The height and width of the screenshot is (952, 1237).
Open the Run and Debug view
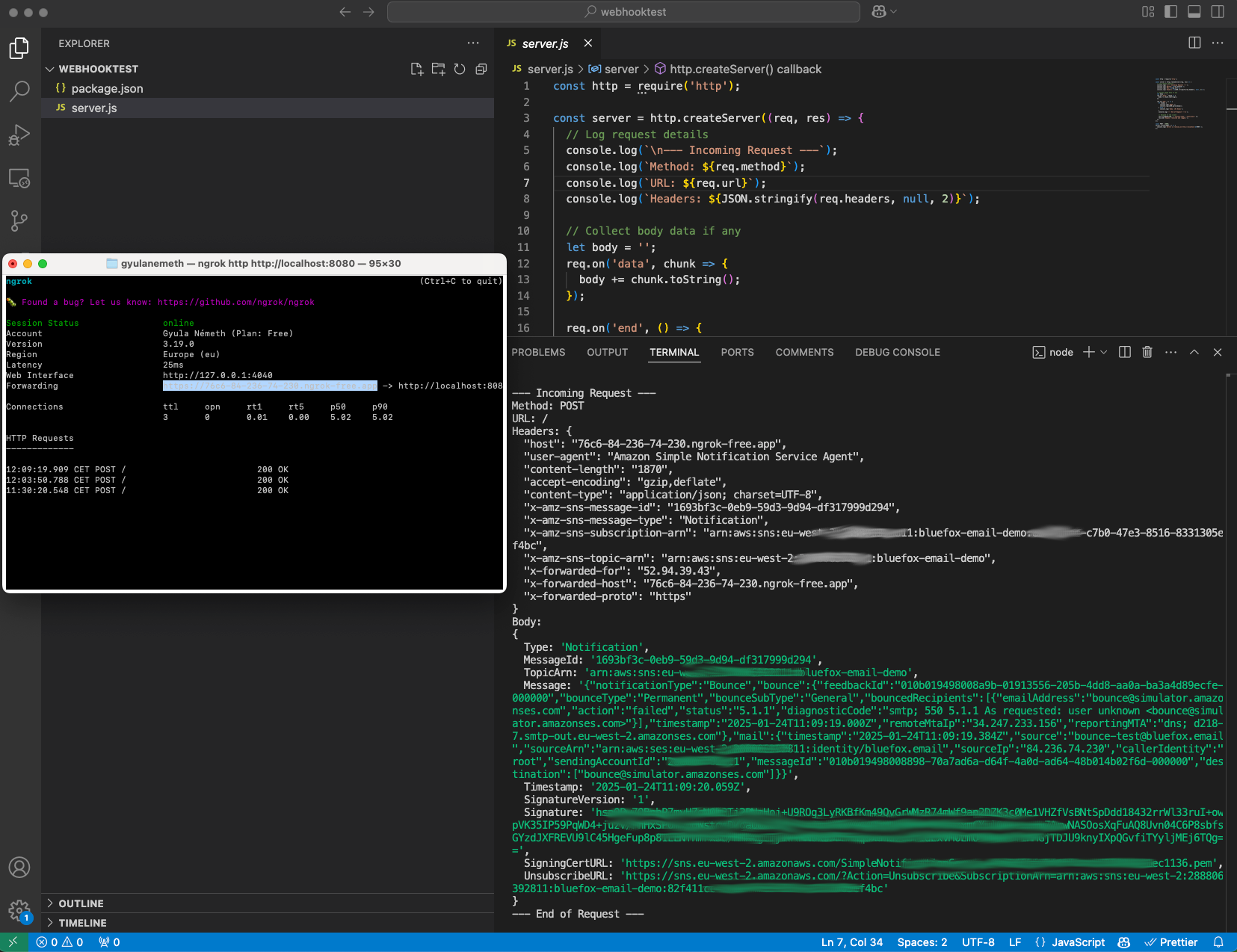pyautogui.click(x=19, y=135)
